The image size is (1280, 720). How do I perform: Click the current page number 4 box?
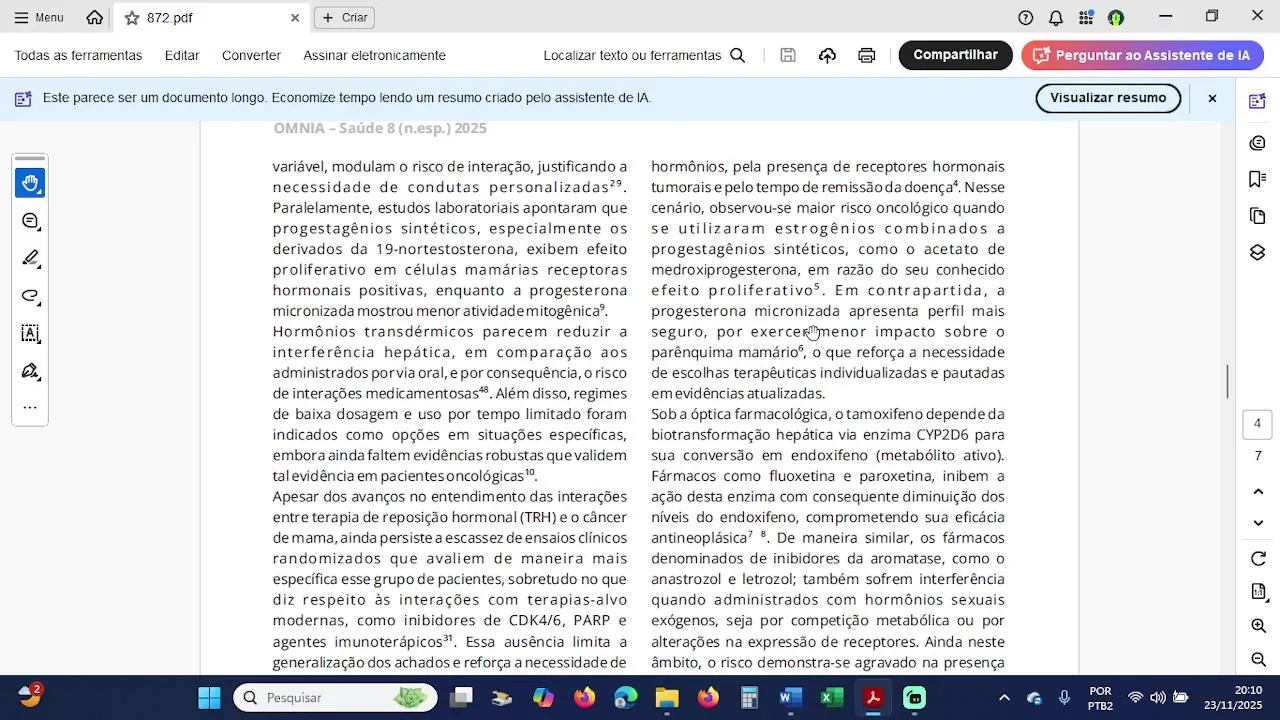[x=1258, y=423]
